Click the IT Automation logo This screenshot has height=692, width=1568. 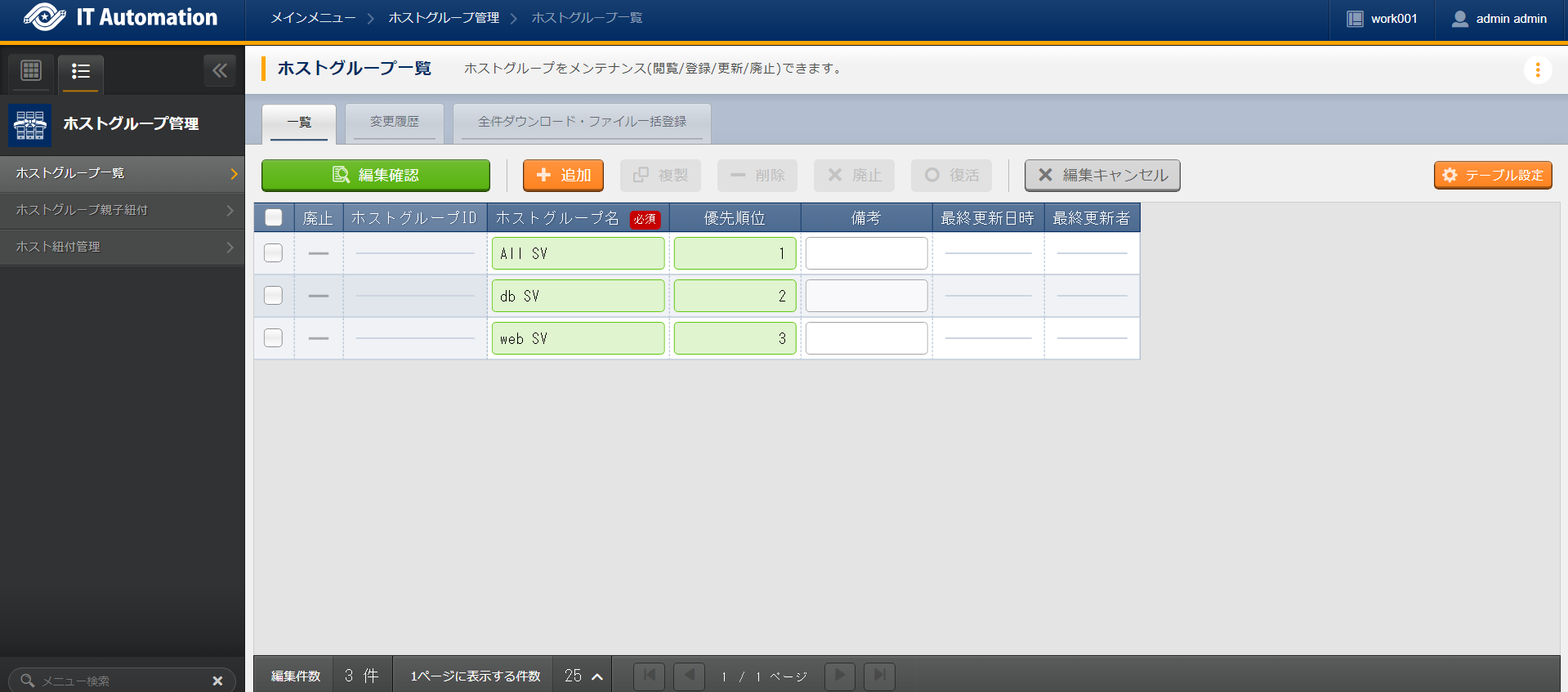[x=121, y=18]
